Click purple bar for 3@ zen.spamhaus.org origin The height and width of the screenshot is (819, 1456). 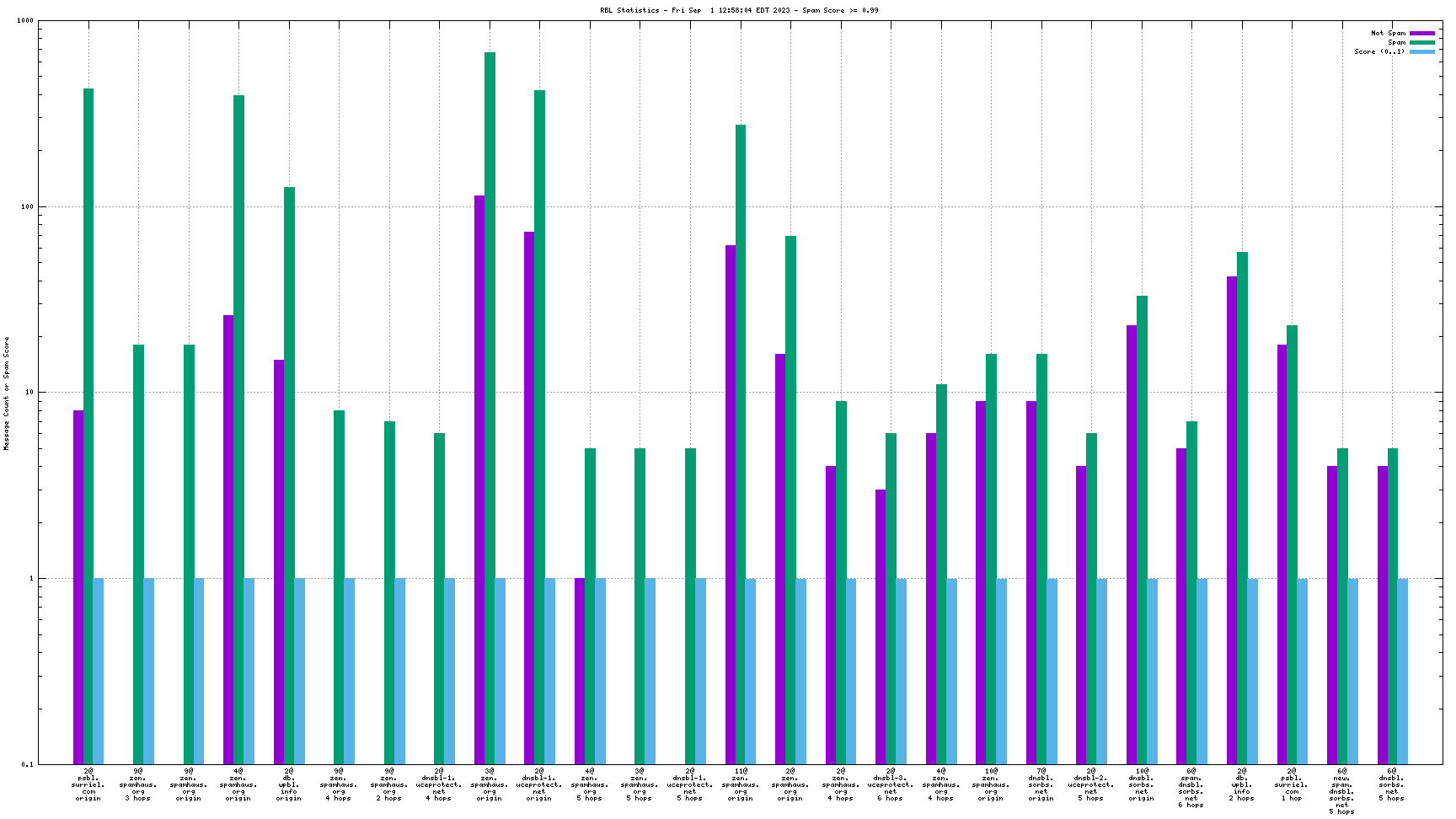479,479
